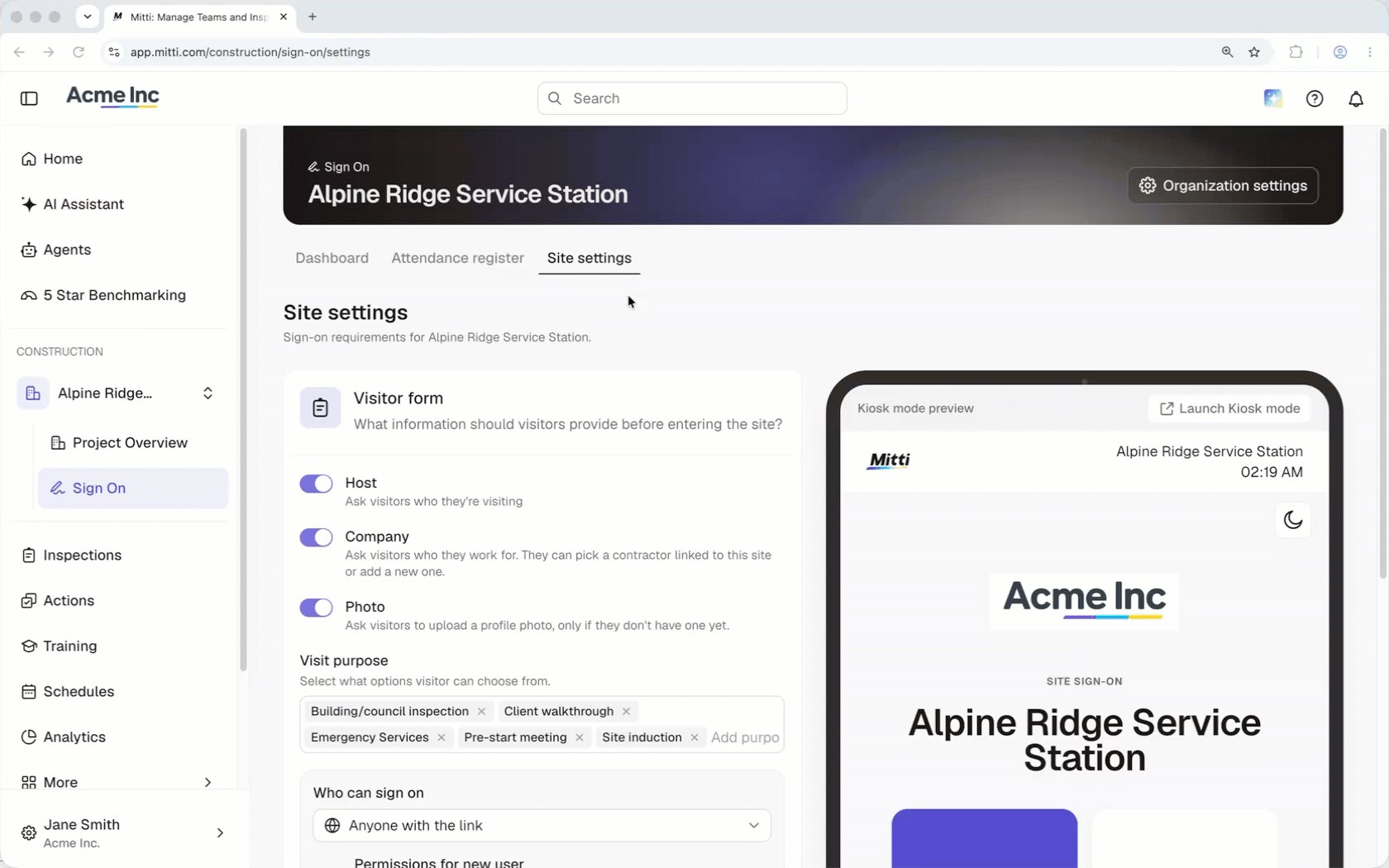Toggle dark mode in the kiosk preview
Viewport: 1389px width, 868px height.
(1293, 520)
